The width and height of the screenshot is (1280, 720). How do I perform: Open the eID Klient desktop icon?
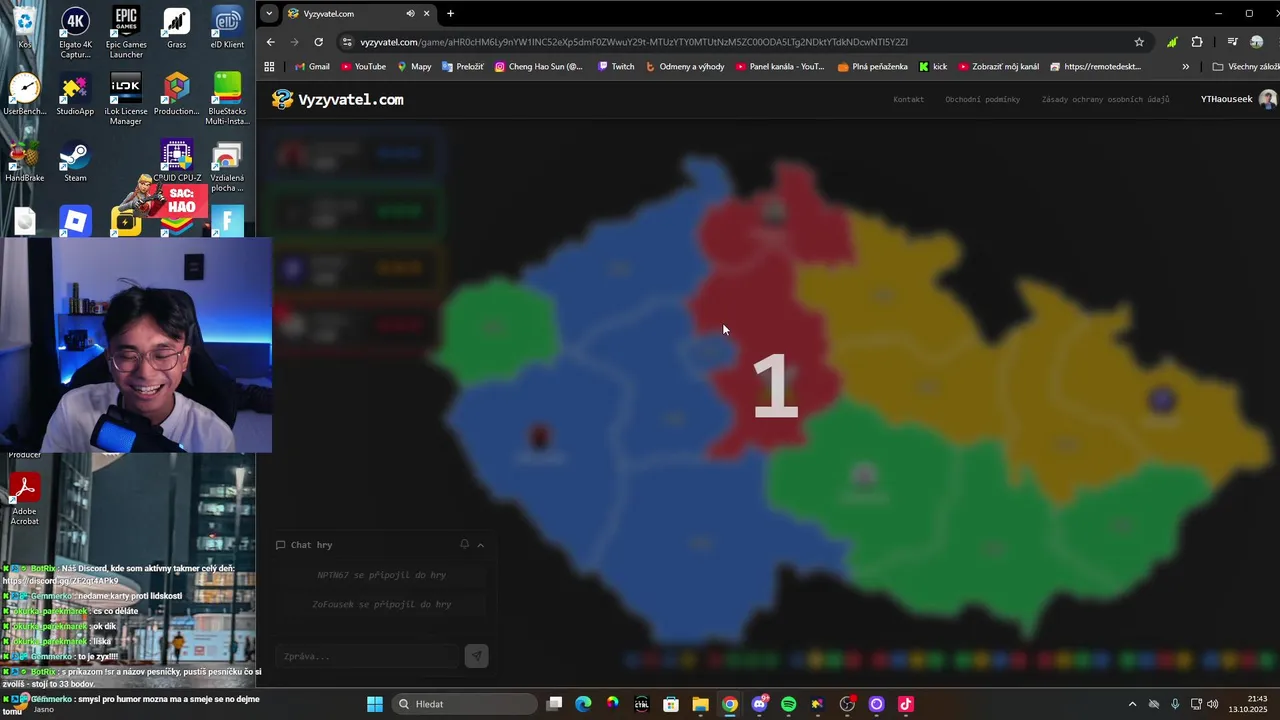click(x=227, y=28)
